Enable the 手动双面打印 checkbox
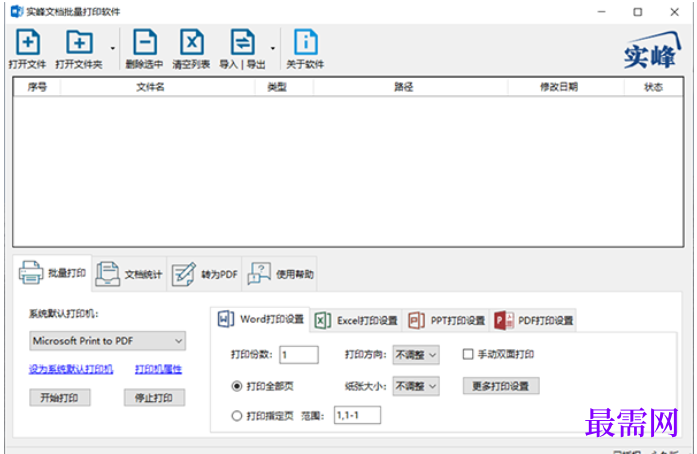697x454 pixels. point(468,354)
